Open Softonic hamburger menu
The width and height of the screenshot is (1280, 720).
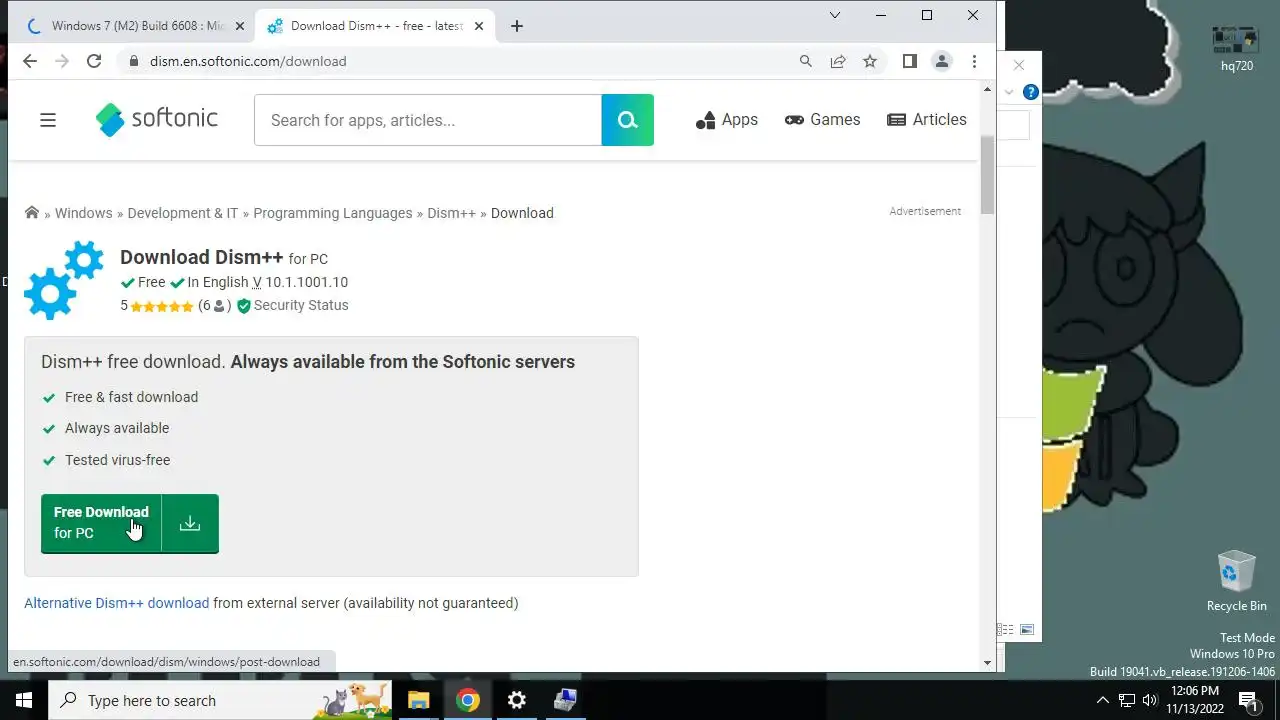[48, 120]
